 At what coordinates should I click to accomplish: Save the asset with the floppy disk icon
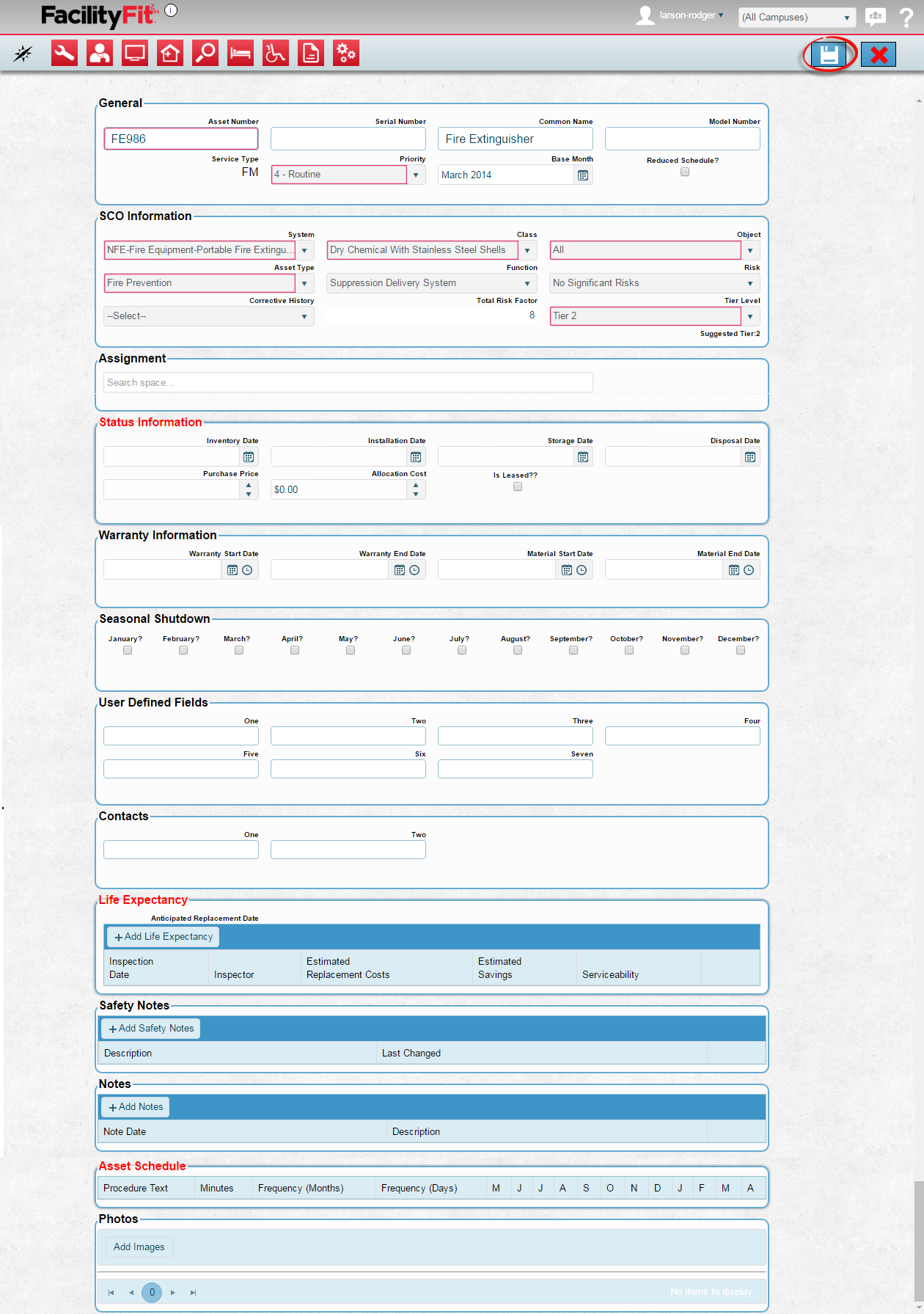829,54
